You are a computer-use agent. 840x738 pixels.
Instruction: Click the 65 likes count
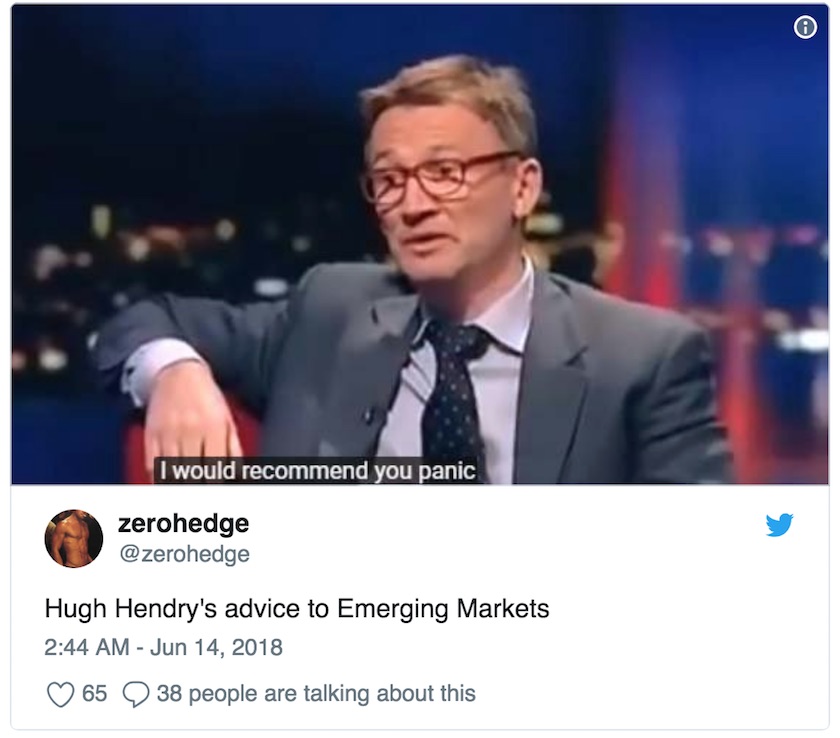click(x=94, y=694)
